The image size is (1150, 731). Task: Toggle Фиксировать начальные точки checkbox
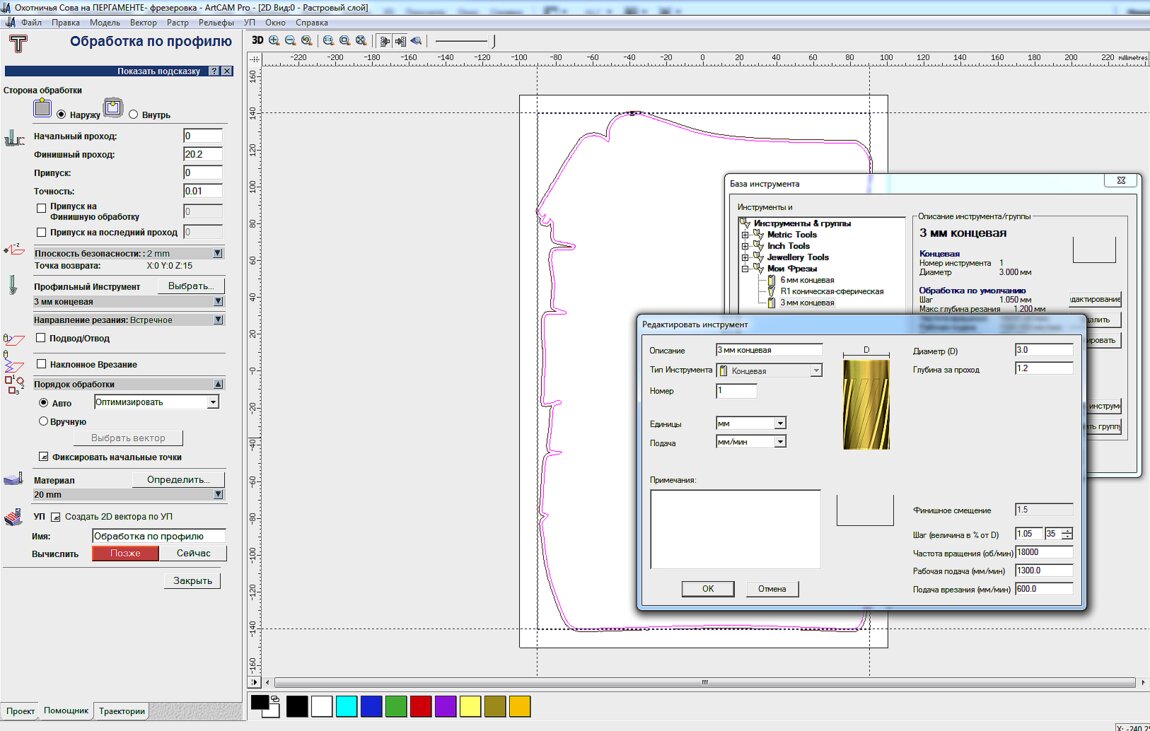[x=43, y=456]
